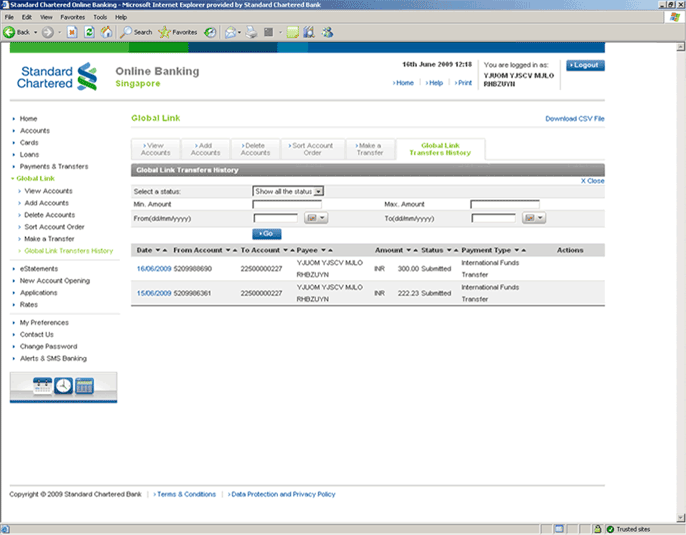
Task: Click the Go button
Action: pyautogui.click(x=267, y=234)
